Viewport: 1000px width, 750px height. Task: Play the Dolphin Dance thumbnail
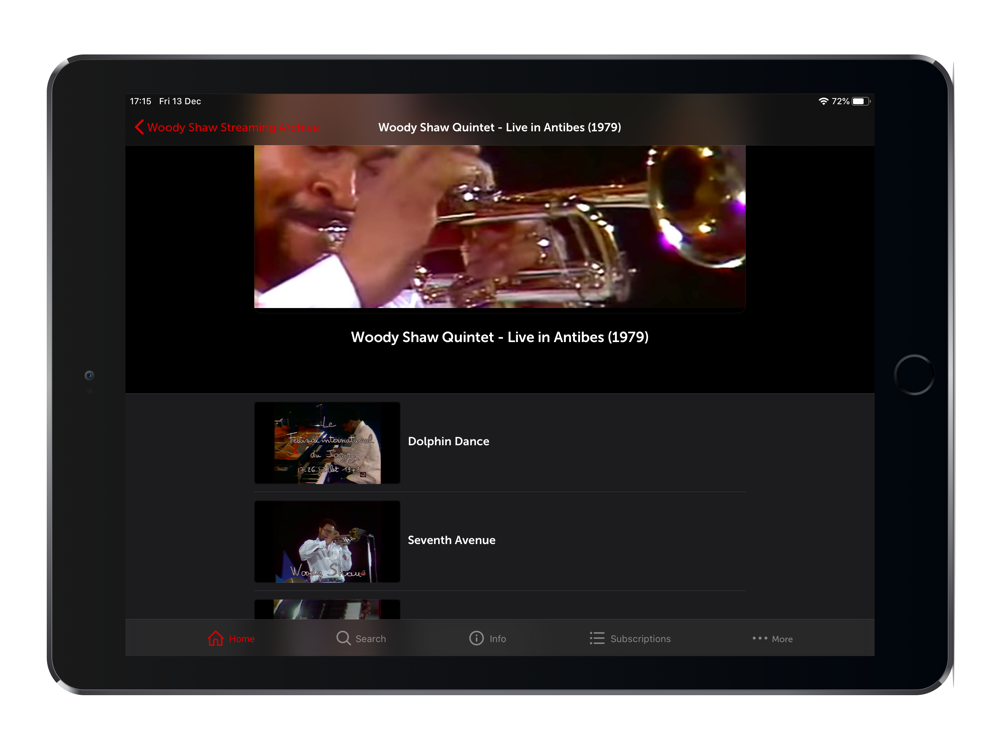click(x=327, y=443)
